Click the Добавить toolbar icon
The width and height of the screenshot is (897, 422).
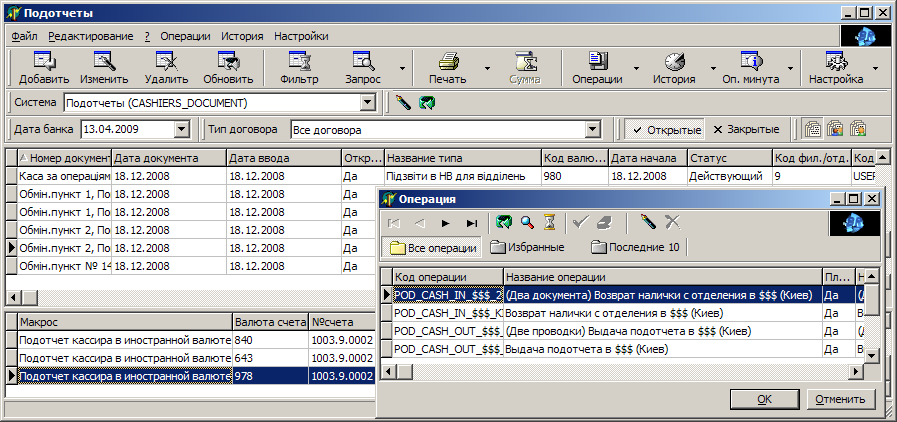[x=43, y=60]
